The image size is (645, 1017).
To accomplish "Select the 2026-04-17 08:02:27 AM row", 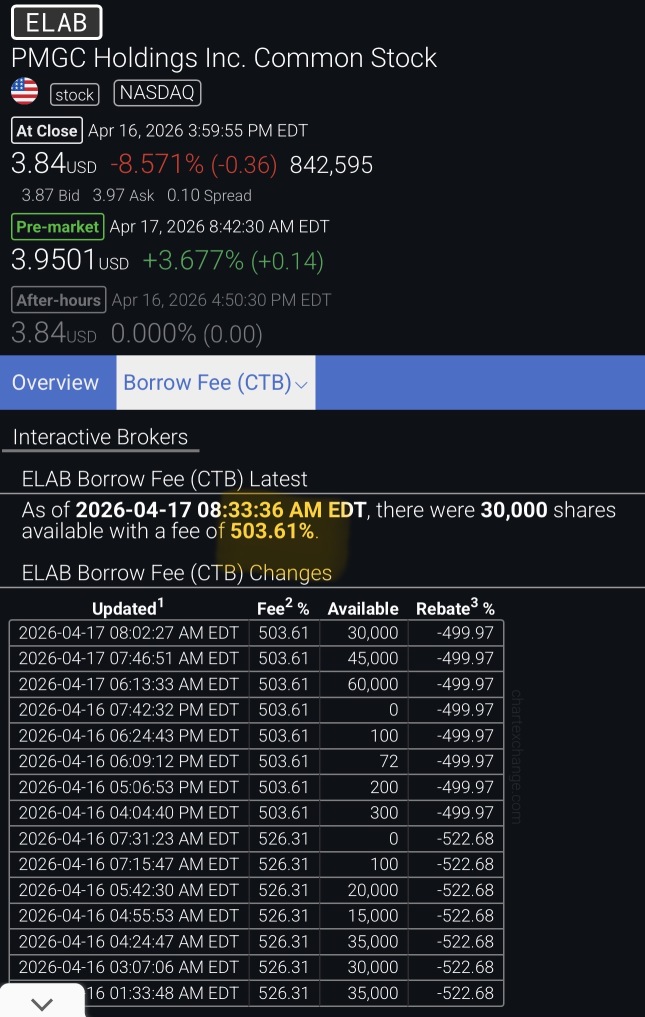I will tap(256, 632).
